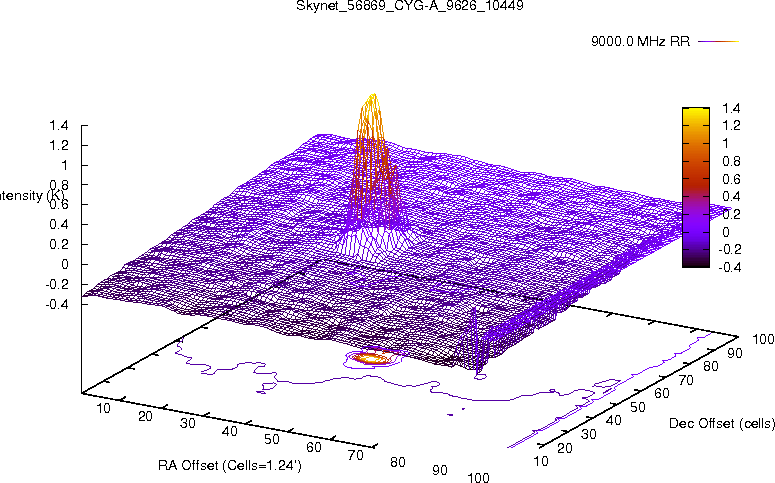Click RA Offset axis tick 90
775x483 pixels.
[x=440, y=470]
